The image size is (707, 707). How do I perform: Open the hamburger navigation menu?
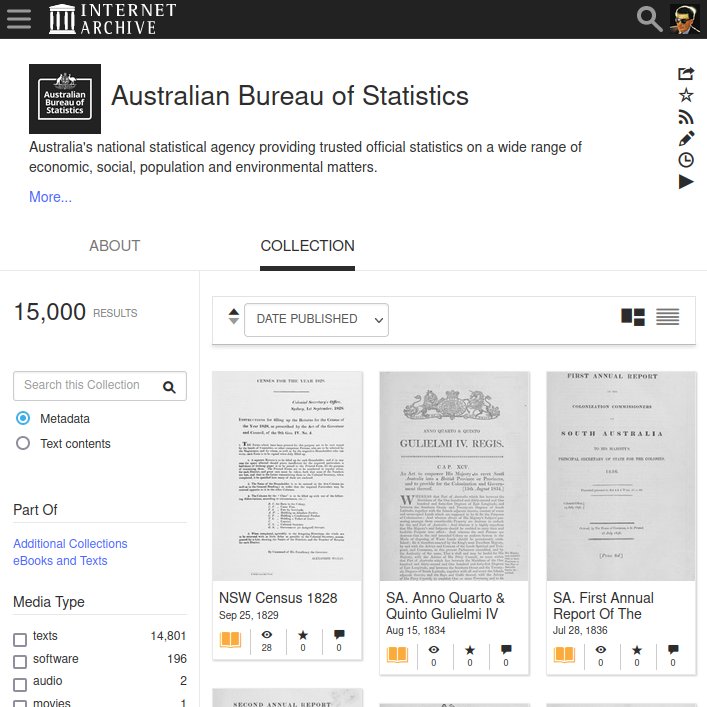point(19,19)
